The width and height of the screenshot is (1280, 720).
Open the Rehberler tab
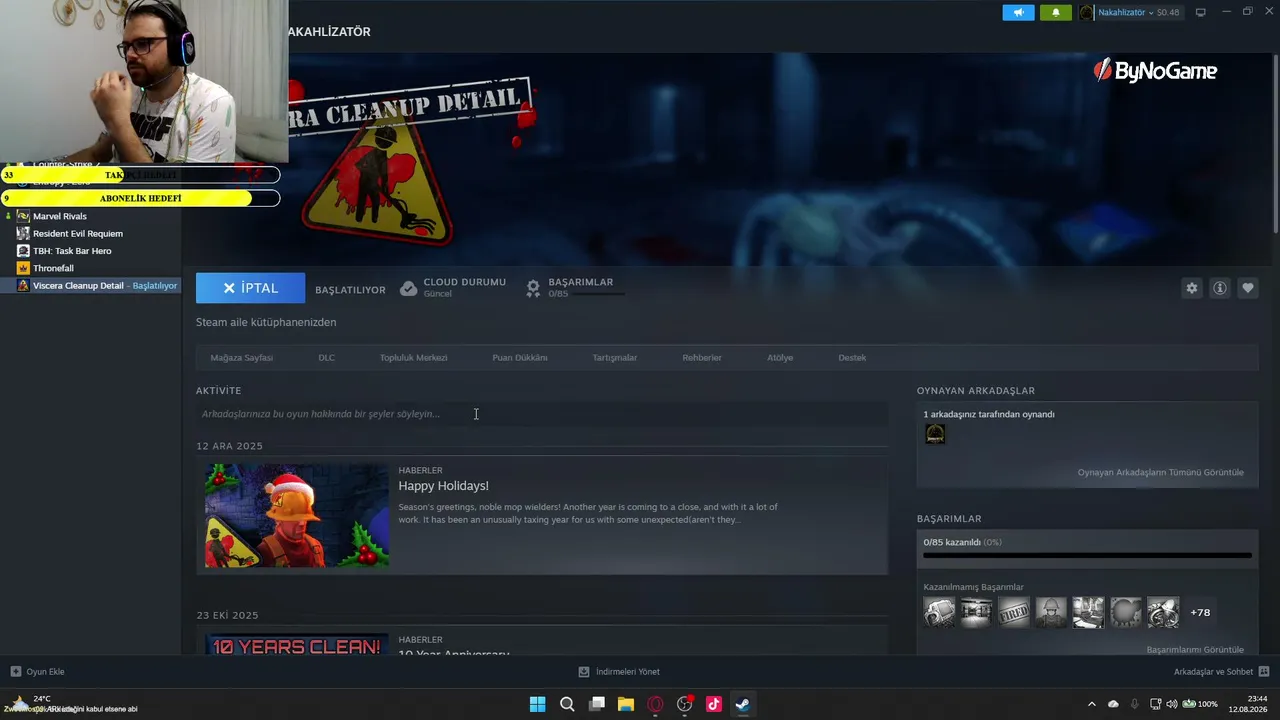click(702, 358)
